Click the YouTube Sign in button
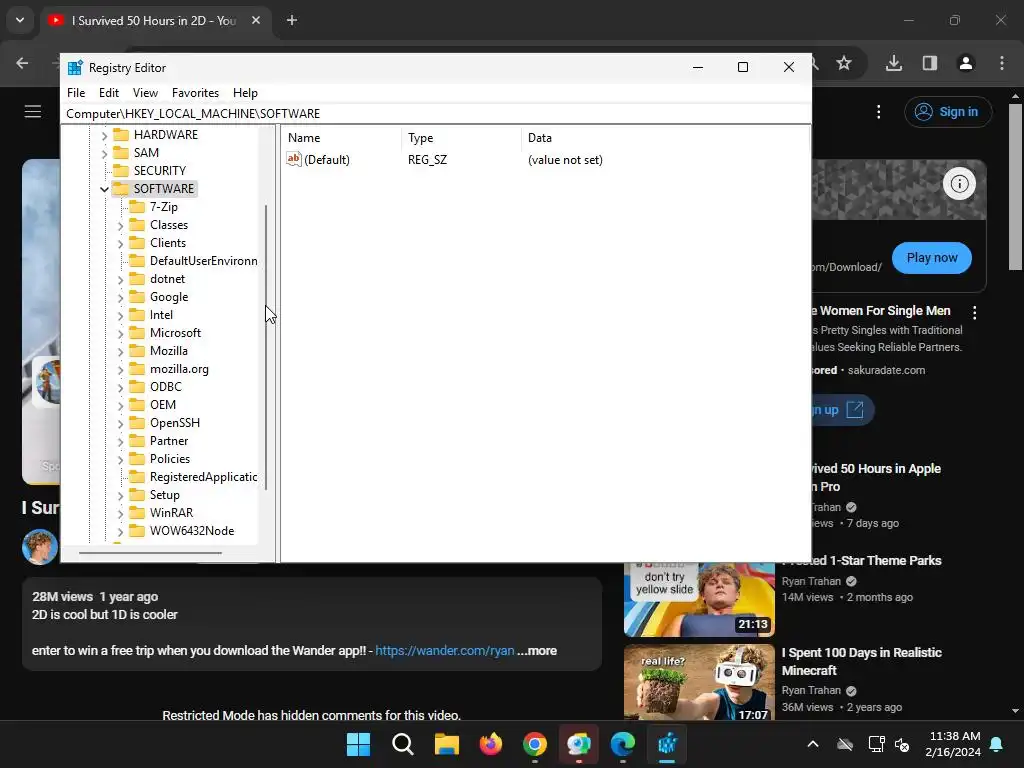 [948, 112]
